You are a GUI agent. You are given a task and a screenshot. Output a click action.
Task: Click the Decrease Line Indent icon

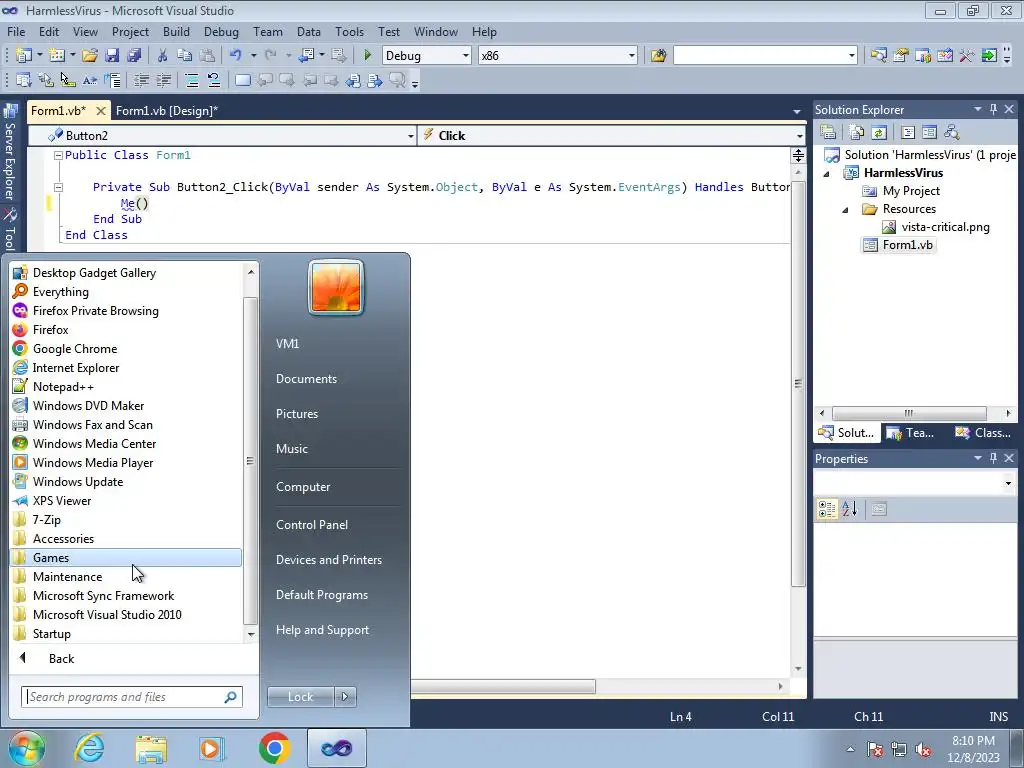[141, 80]
